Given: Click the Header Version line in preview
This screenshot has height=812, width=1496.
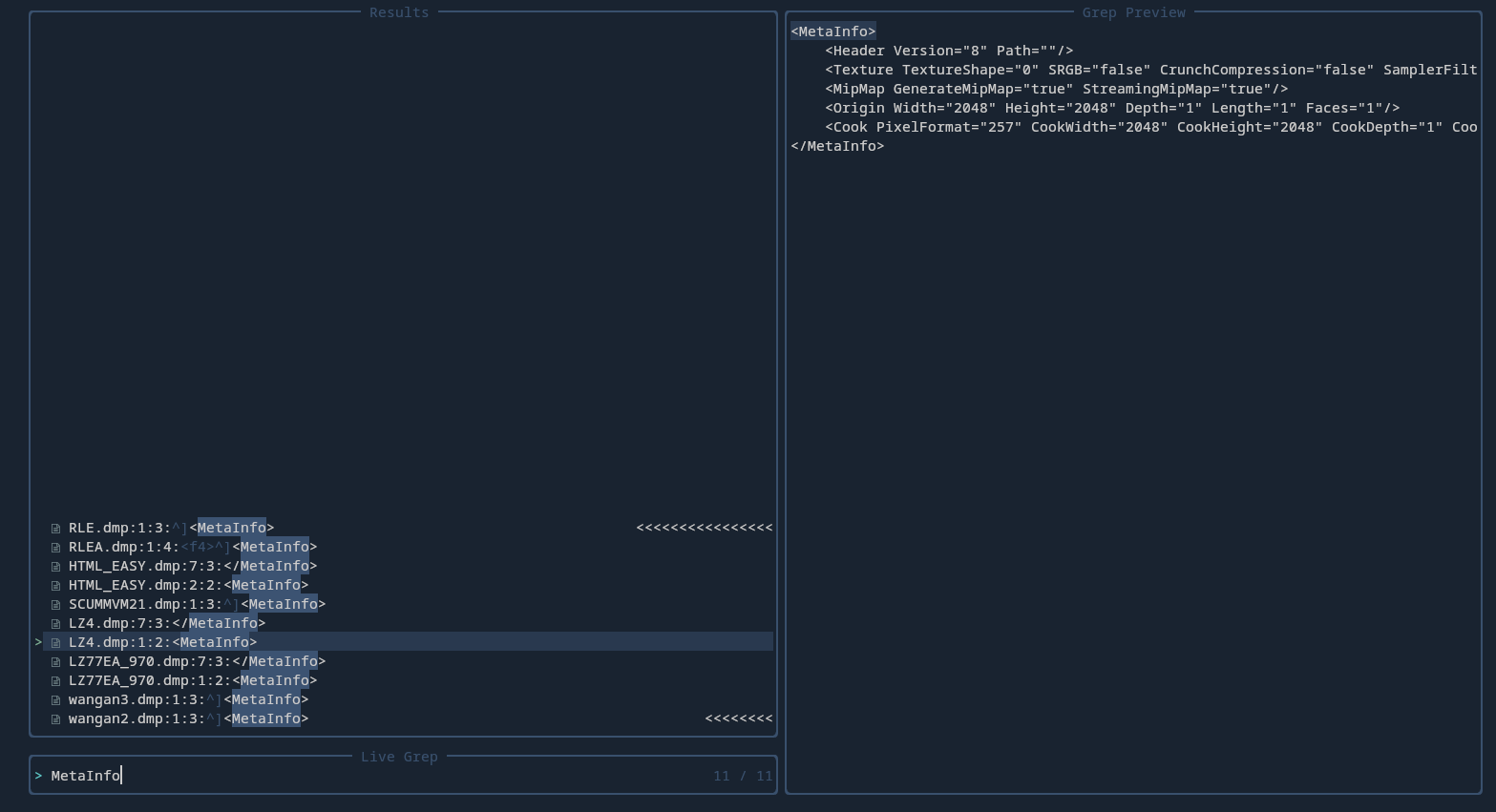Looking at the screenshot, I should click(949, 51).
